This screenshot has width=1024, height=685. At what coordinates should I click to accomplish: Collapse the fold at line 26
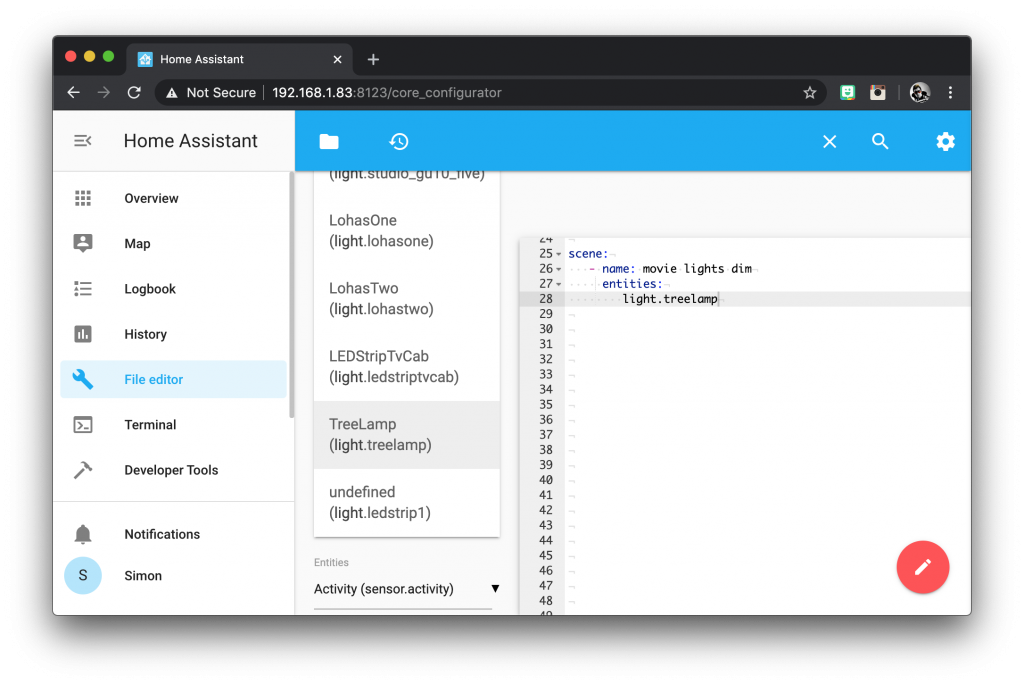(x=559, y=268)
